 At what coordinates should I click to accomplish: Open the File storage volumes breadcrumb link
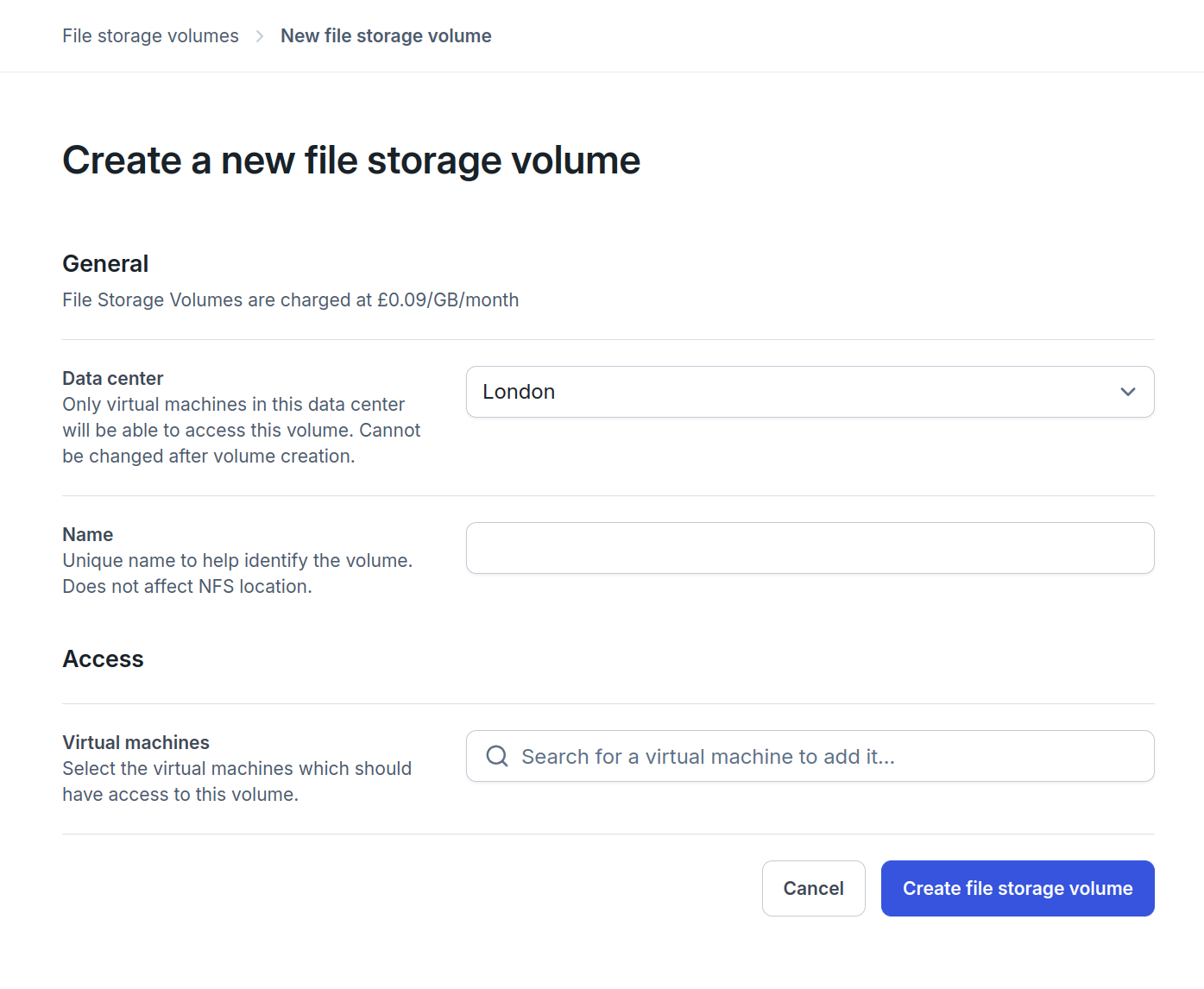point(150,35)
